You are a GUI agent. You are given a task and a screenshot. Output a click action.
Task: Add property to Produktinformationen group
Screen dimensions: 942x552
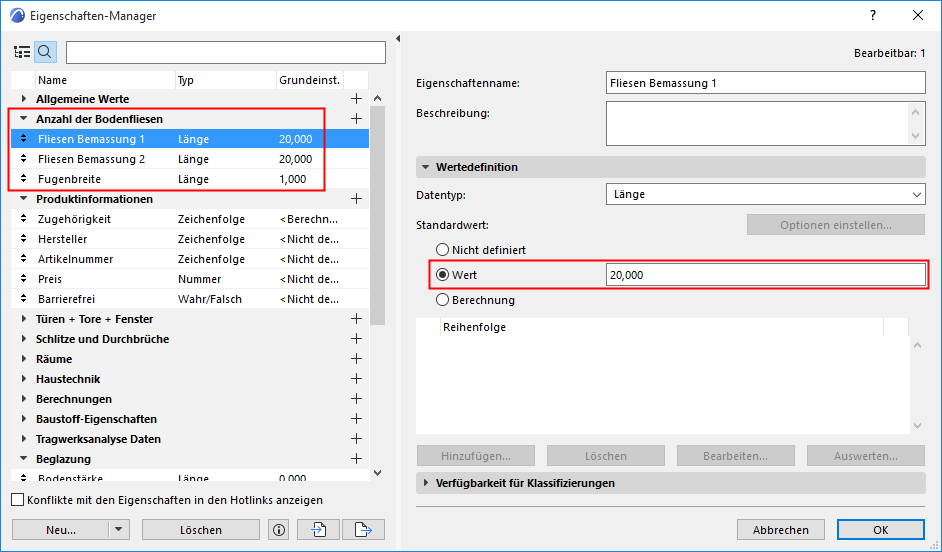[356, 199]
